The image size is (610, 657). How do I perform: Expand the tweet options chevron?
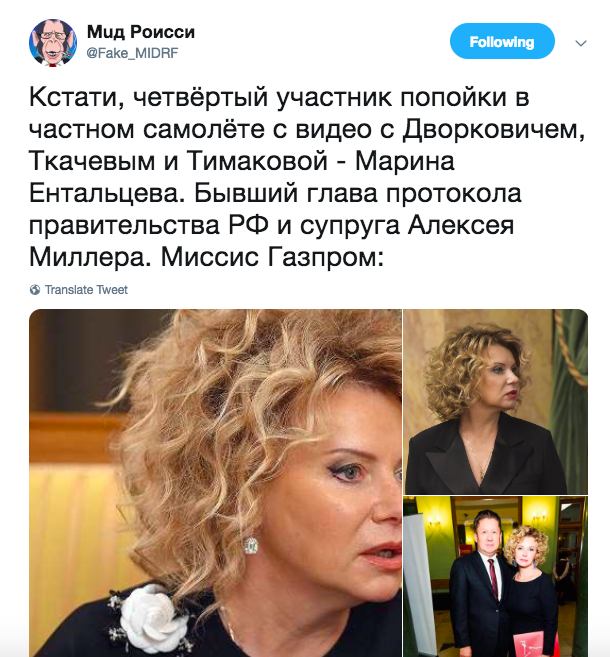point(581,43)
